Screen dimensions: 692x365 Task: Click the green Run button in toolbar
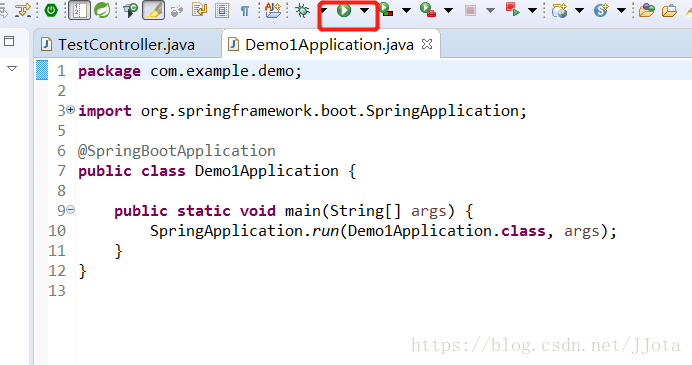(344, 10)
